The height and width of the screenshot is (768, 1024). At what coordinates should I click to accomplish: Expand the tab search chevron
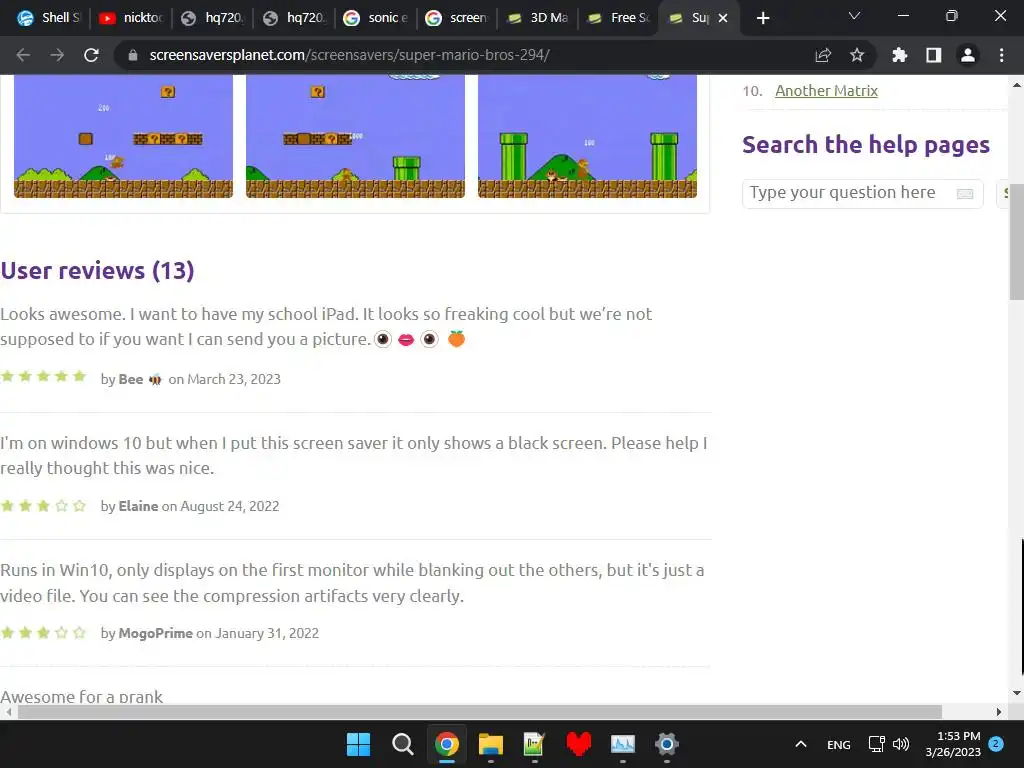854,16
